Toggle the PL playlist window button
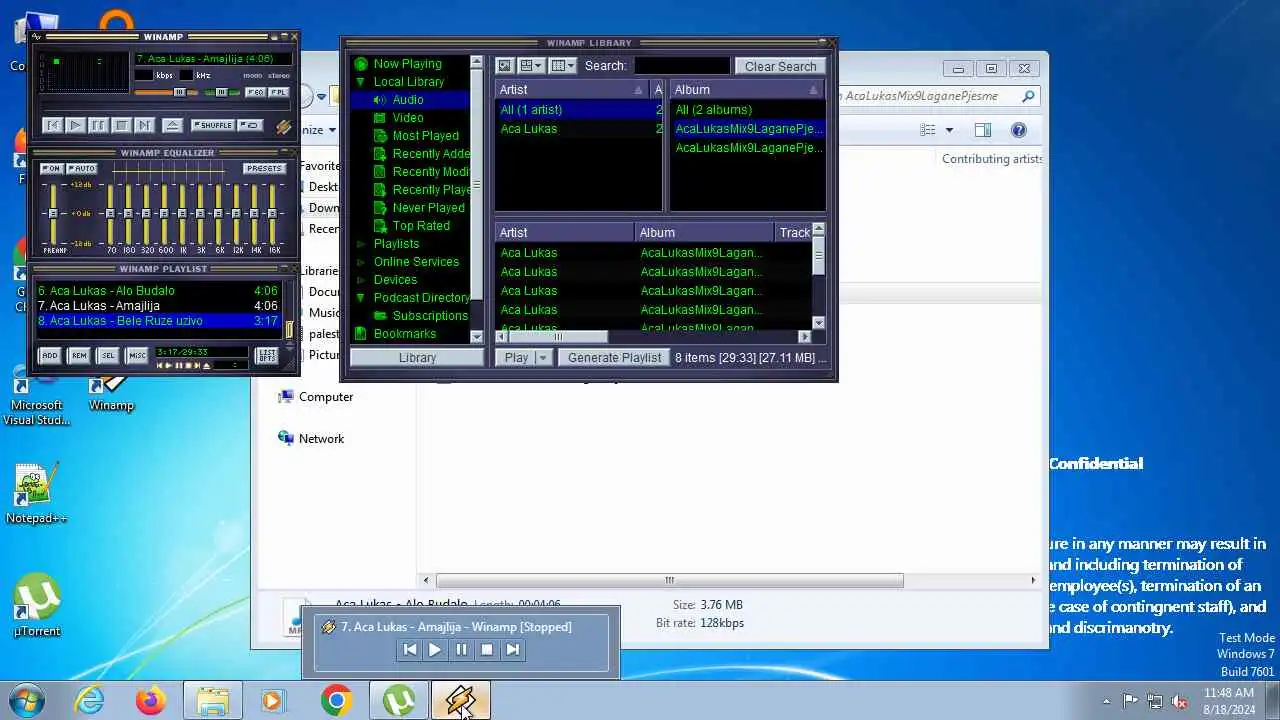Screen dimensions: 1280x720 [278, 92]
